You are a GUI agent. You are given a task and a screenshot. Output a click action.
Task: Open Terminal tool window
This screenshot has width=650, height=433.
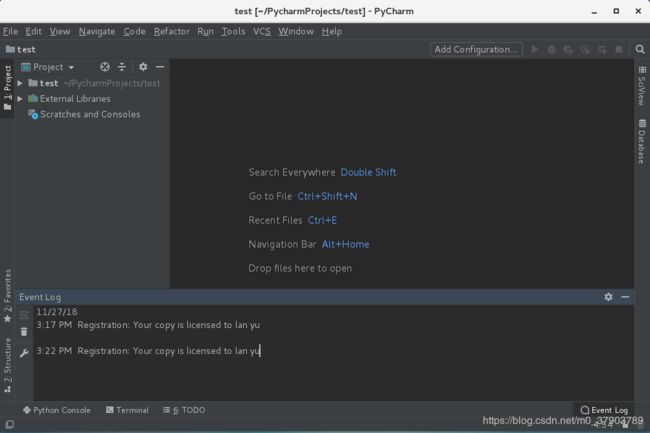(127, 410)
